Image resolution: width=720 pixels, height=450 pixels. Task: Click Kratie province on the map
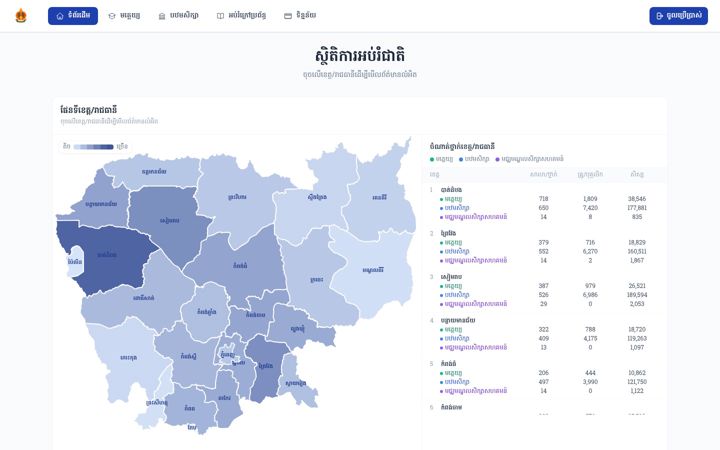pos(316,280)
